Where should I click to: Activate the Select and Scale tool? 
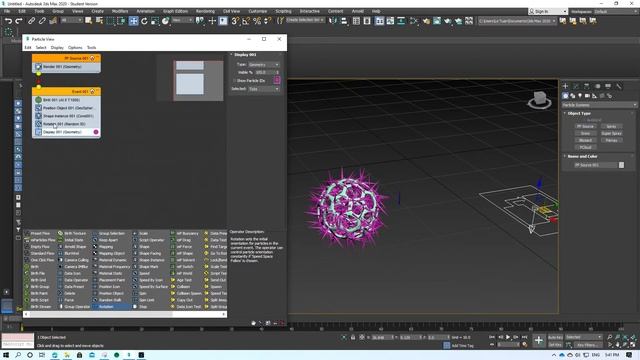[x=155, y=20]
